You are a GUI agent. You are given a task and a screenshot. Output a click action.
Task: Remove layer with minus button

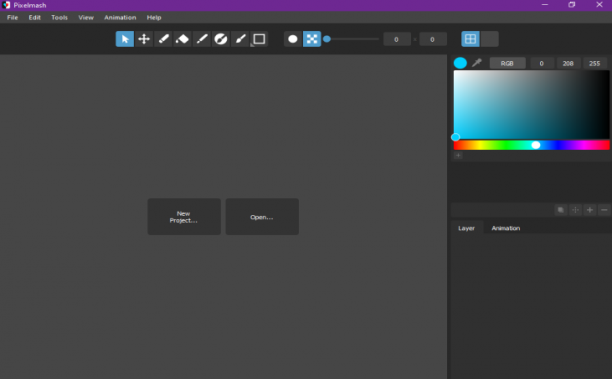(x=604, y=210)
